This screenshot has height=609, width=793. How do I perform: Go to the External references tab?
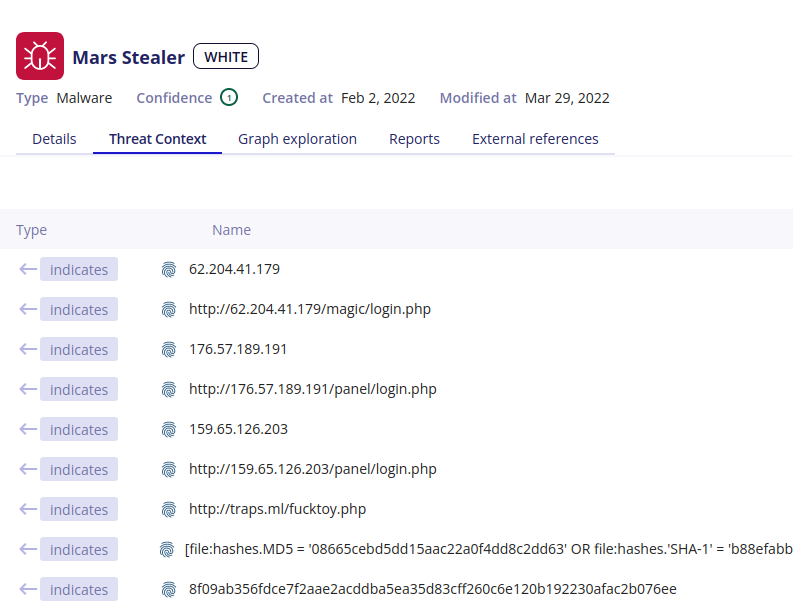tap(535, 139)
